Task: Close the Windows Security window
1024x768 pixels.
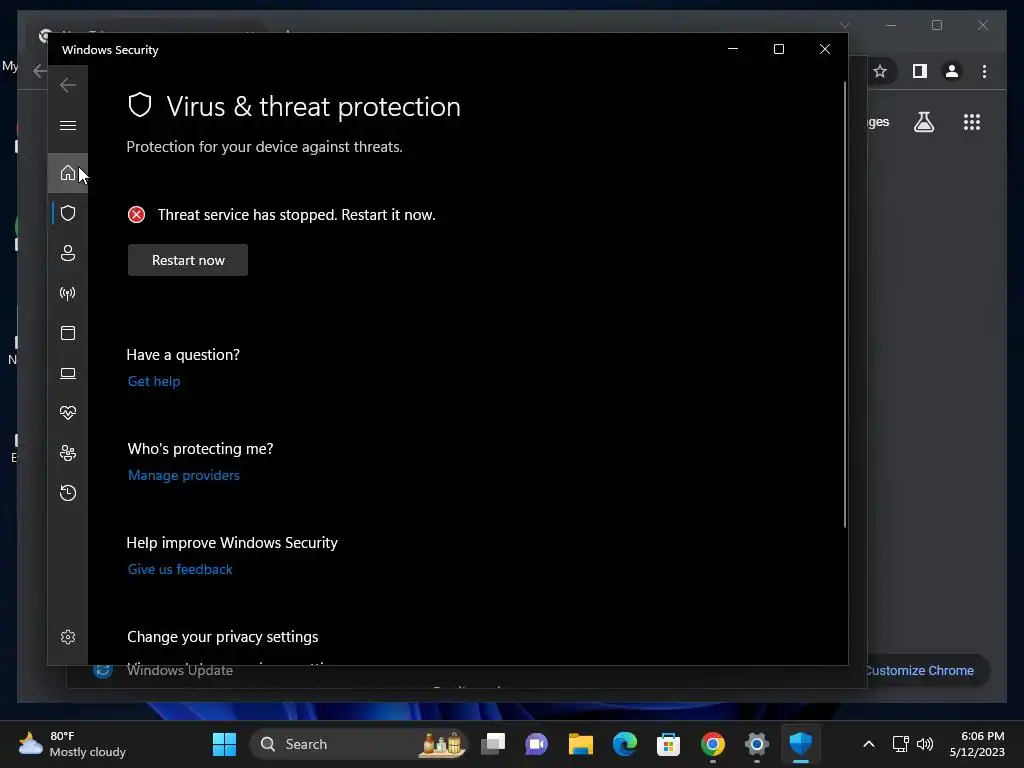Action: pyautogui.click(x=825, y=49)
